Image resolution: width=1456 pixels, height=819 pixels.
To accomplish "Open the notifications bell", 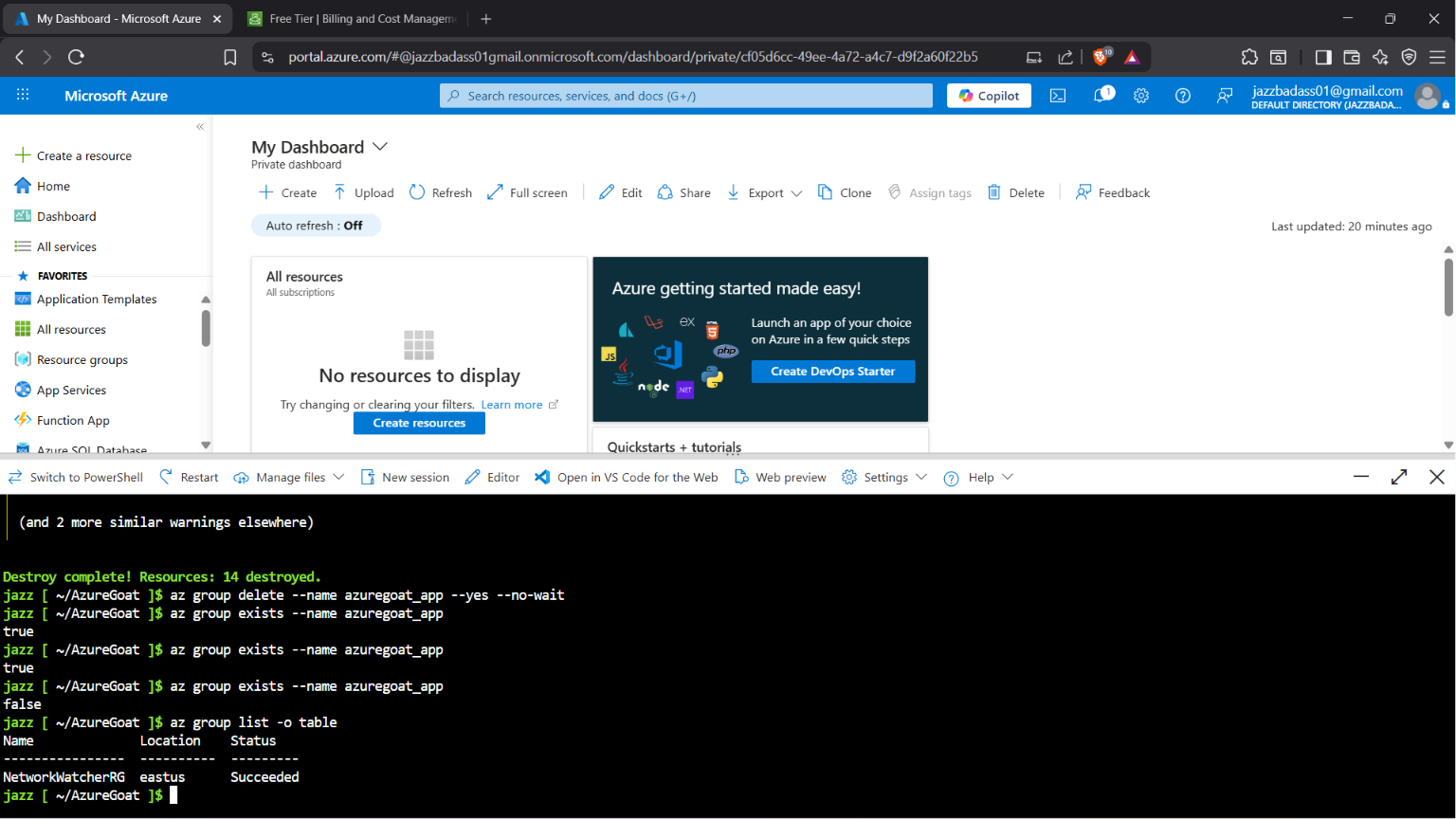I will (1102, 96).
